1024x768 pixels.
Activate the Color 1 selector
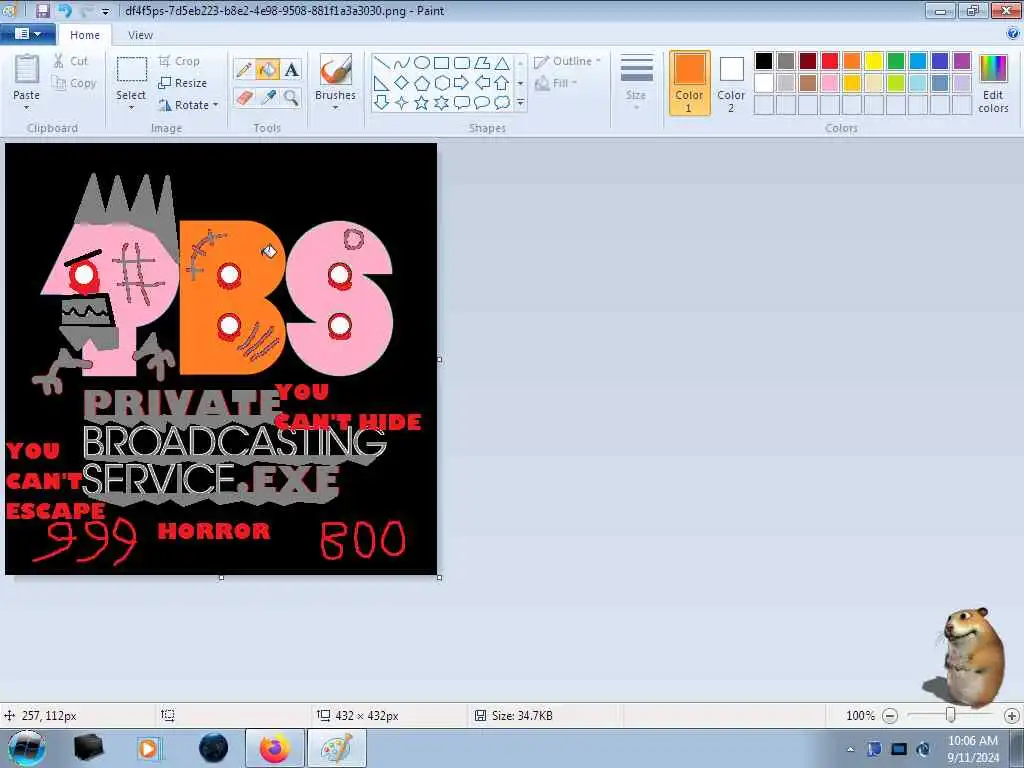click(690, 83)
